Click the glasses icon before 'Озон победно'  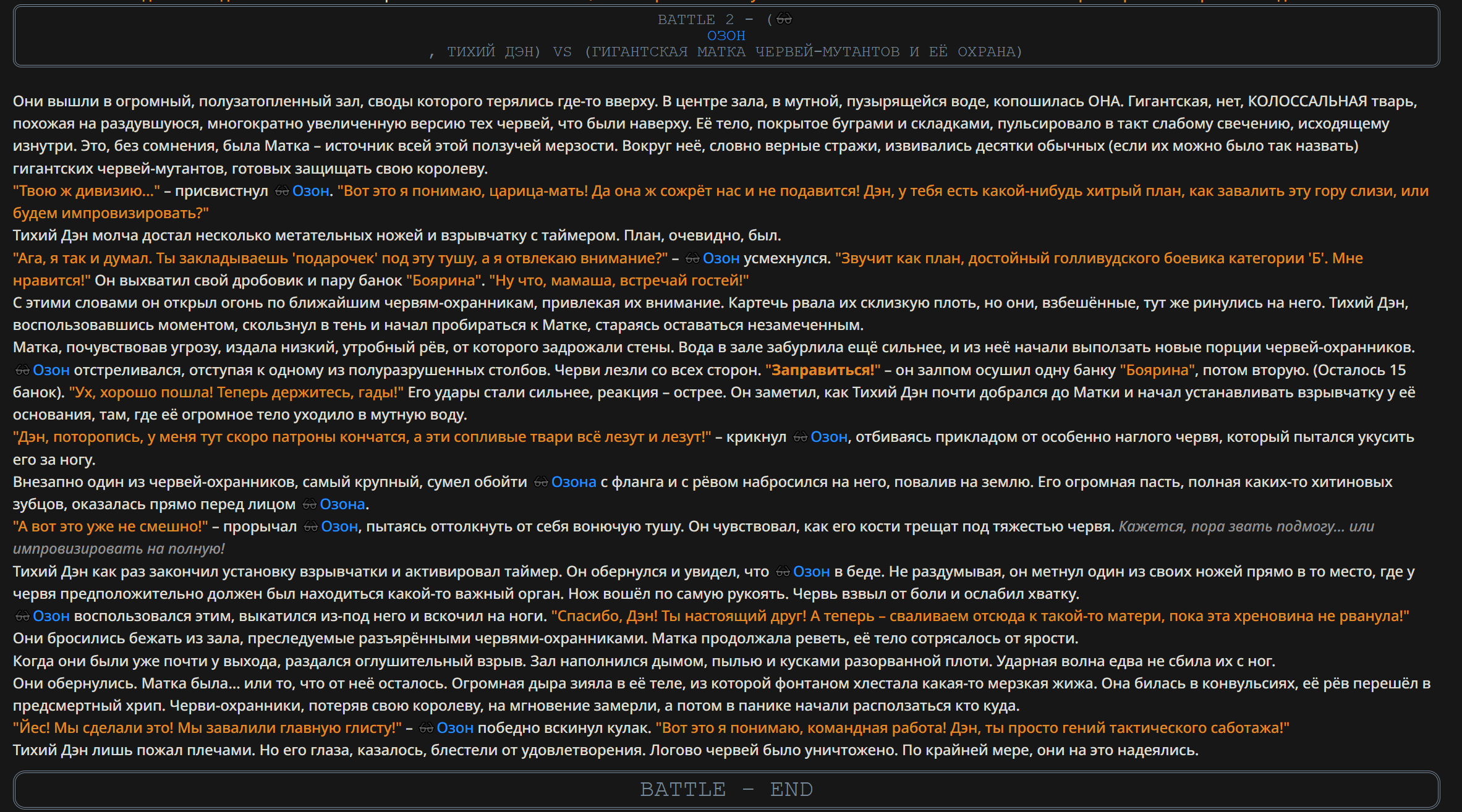(x=427, y=729)
